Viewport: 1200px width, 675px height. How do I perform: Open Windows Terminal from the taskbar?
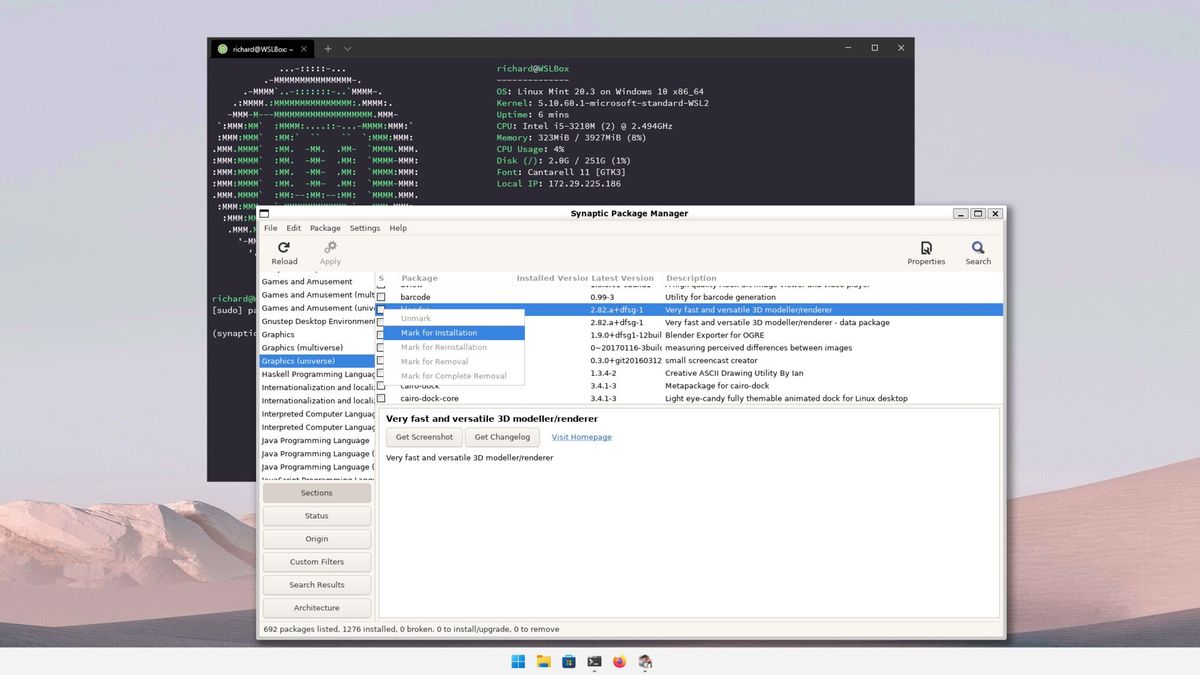coord(594,661)
